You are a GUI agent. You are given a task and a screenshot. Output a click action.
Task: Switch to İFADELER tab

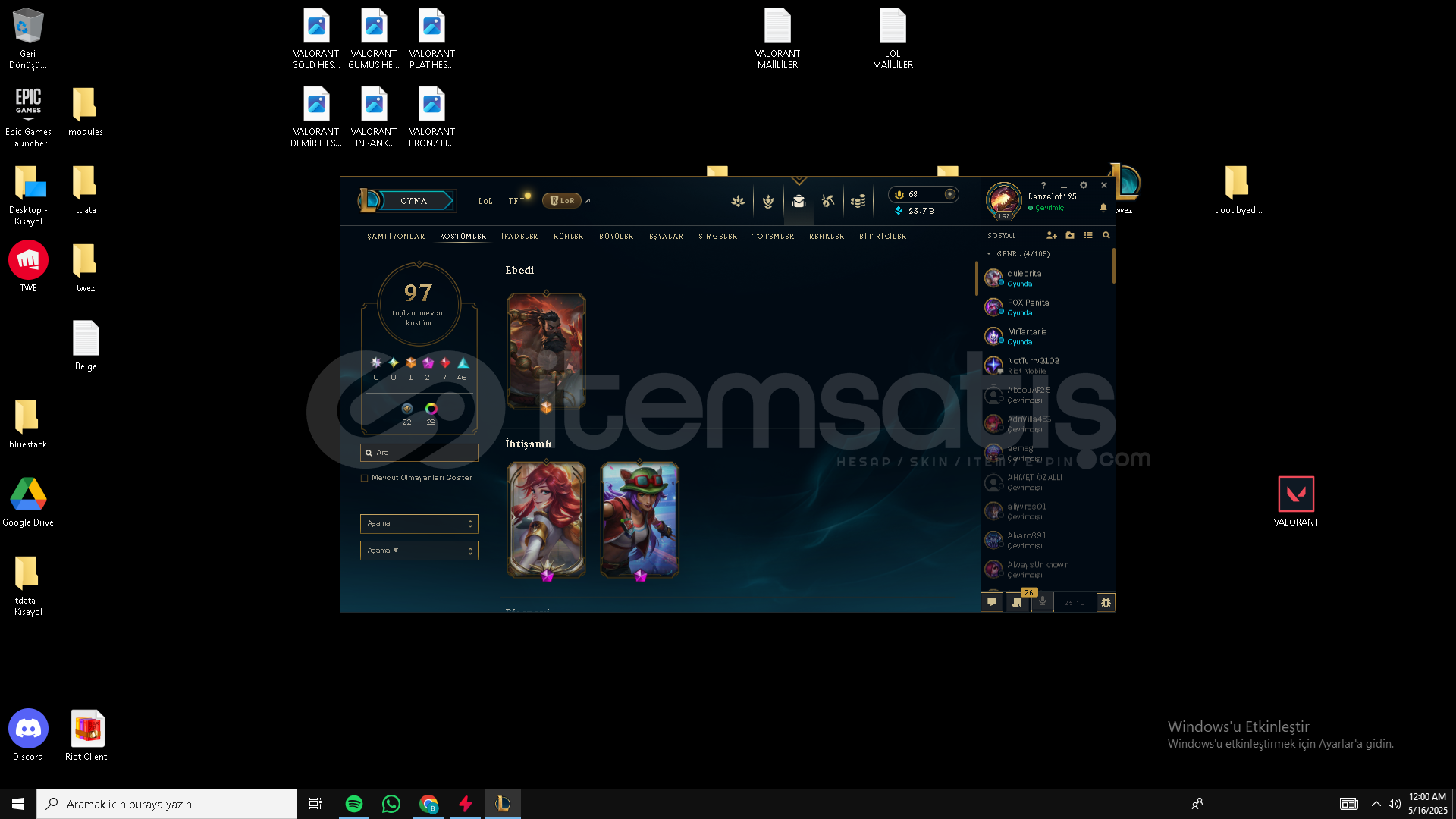(x=519, y=237)
